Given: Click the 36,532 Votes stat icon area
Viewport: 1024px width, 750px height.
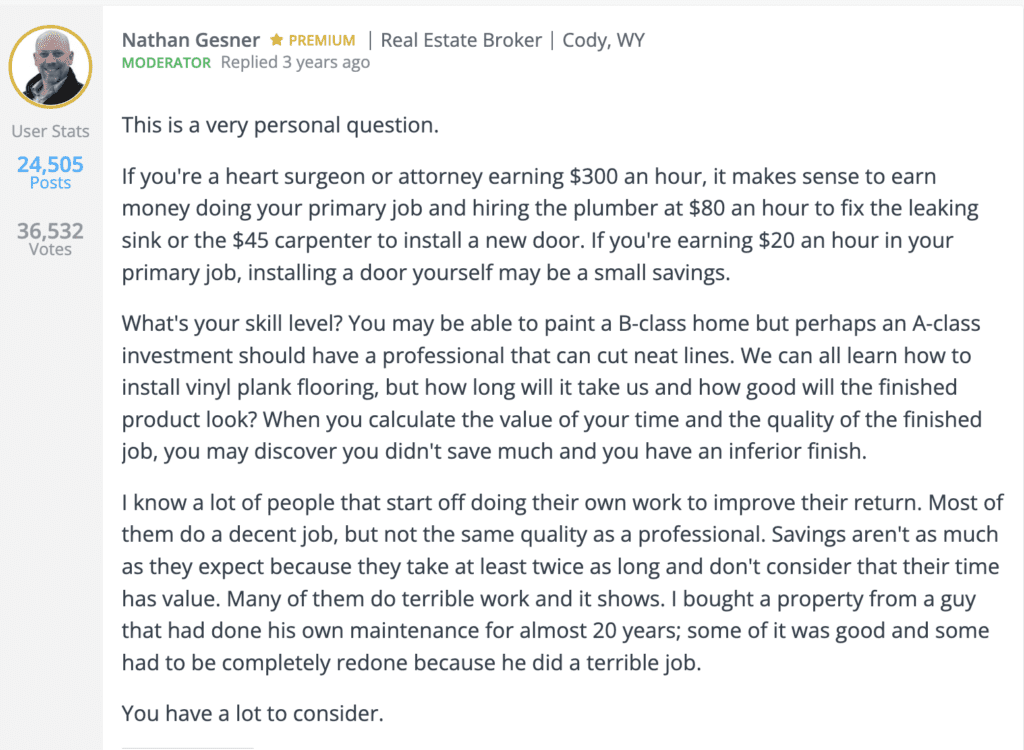Looking at the screenshot, I should coord(49,231).
